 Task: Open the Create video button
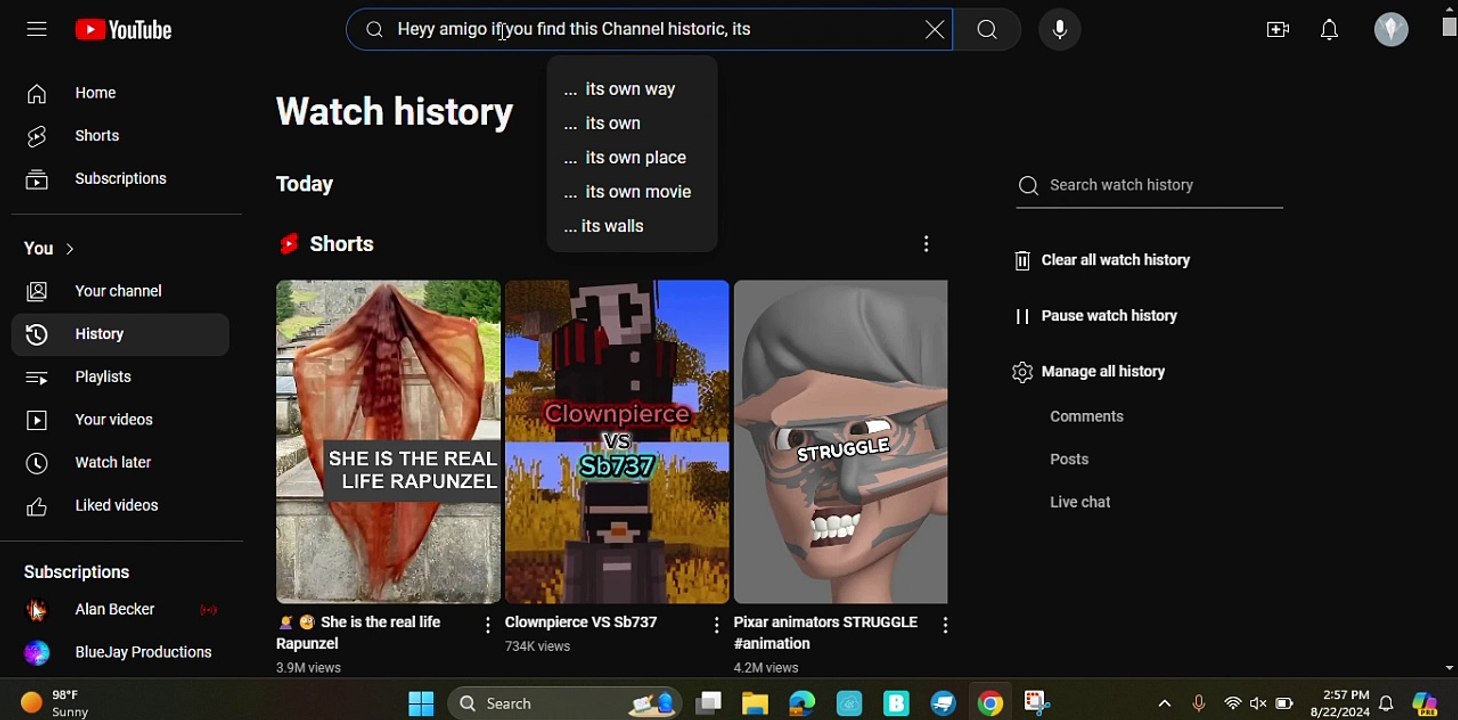1278,30
